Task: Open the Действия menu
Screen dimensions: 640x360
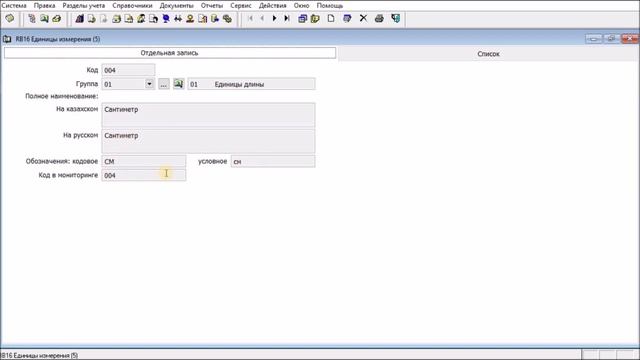Action: 273,6
